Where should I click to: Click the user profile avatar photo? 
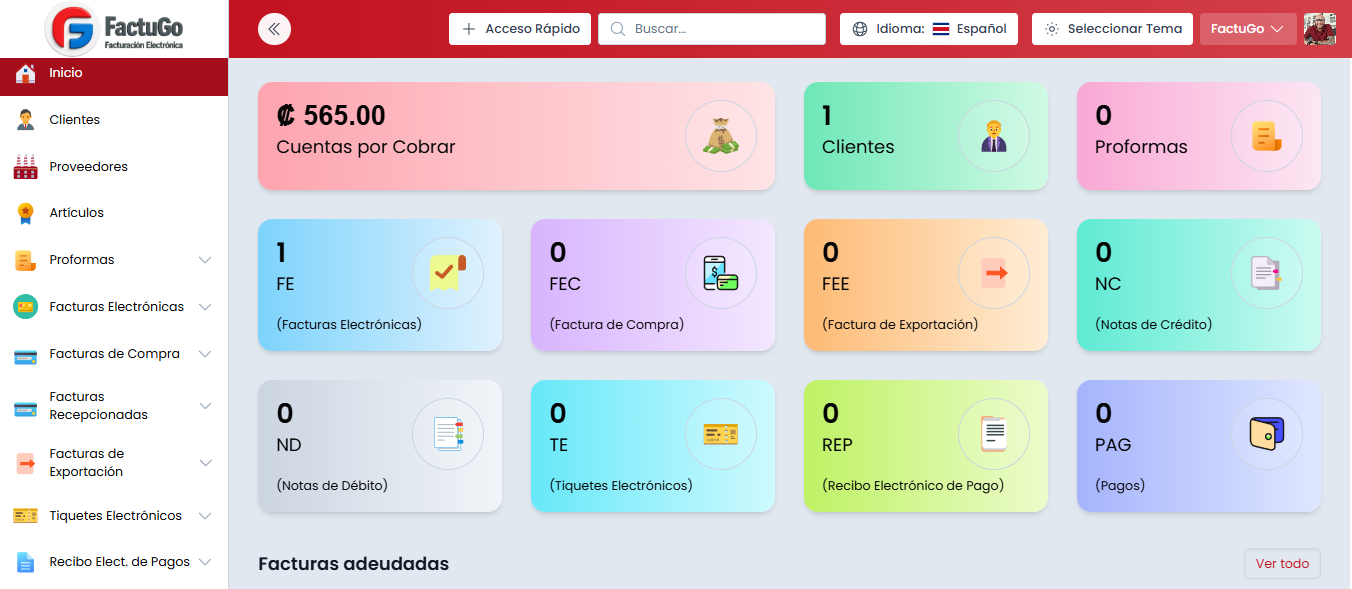(1320, 29)
